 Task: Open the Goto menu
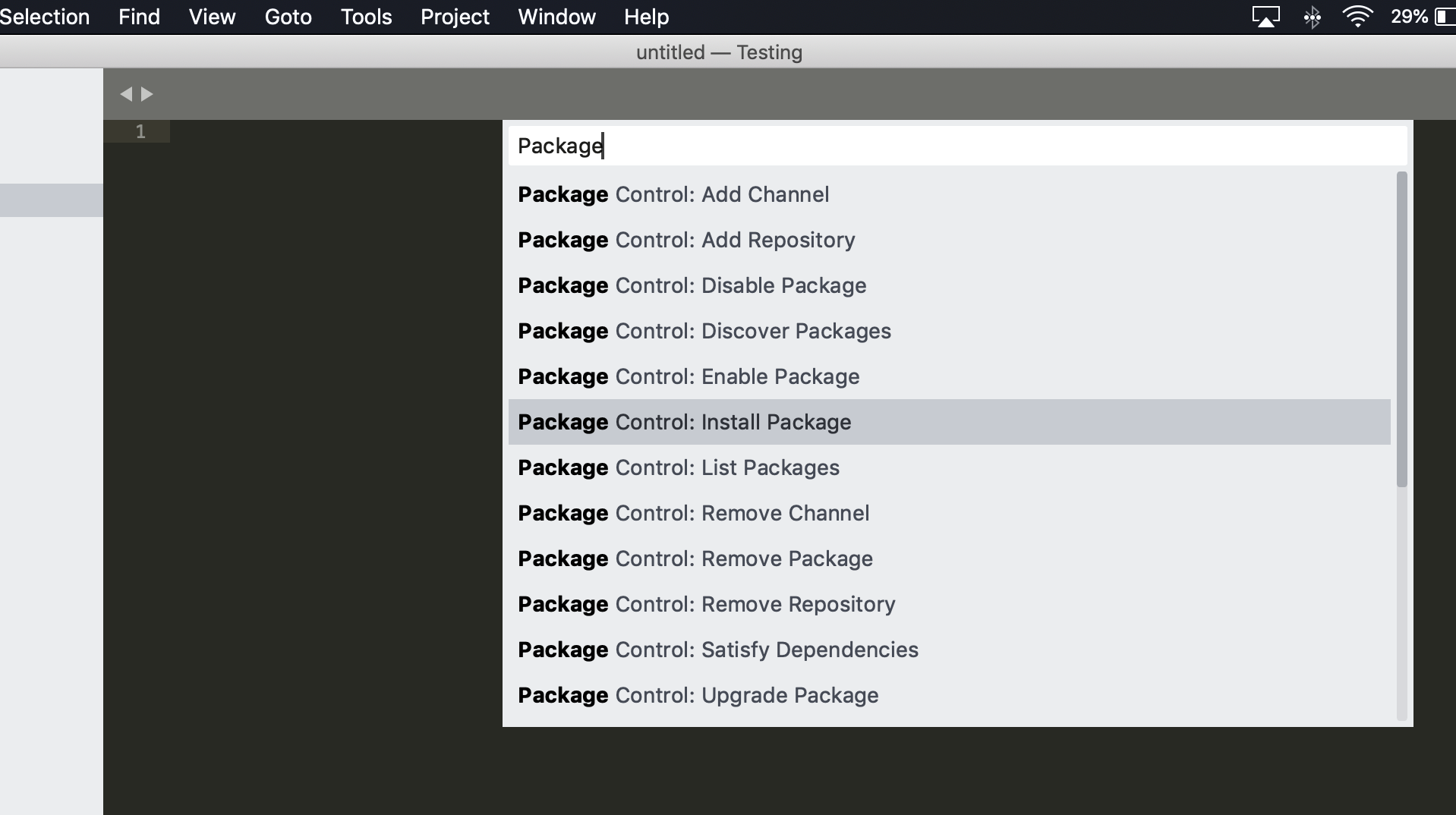[x=288, y=16]
